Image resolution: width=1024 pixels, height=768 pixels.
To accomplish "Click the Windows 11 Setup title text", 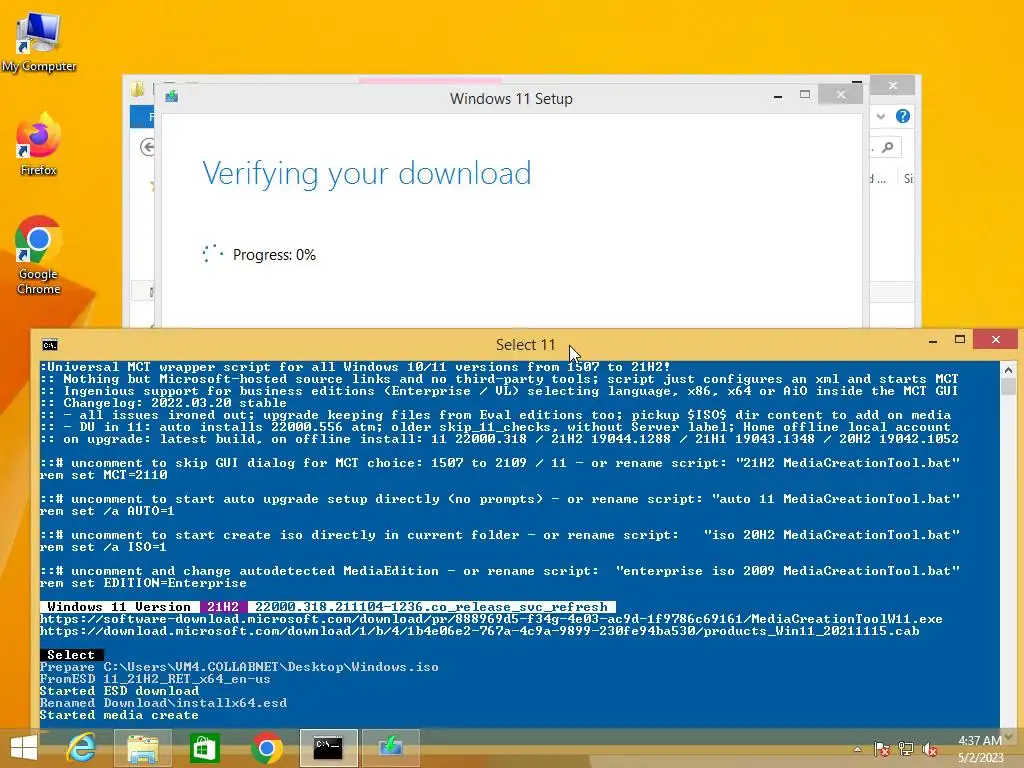I will [511, 99].
